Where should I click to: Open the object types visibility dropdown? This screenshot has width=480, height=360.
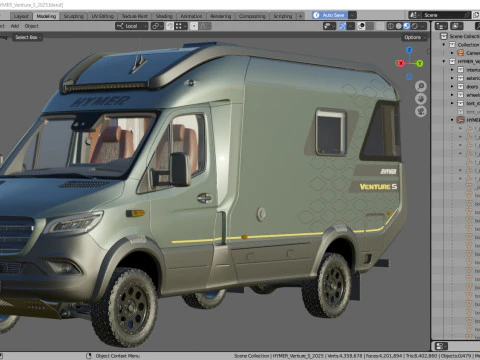click(329, 26)
